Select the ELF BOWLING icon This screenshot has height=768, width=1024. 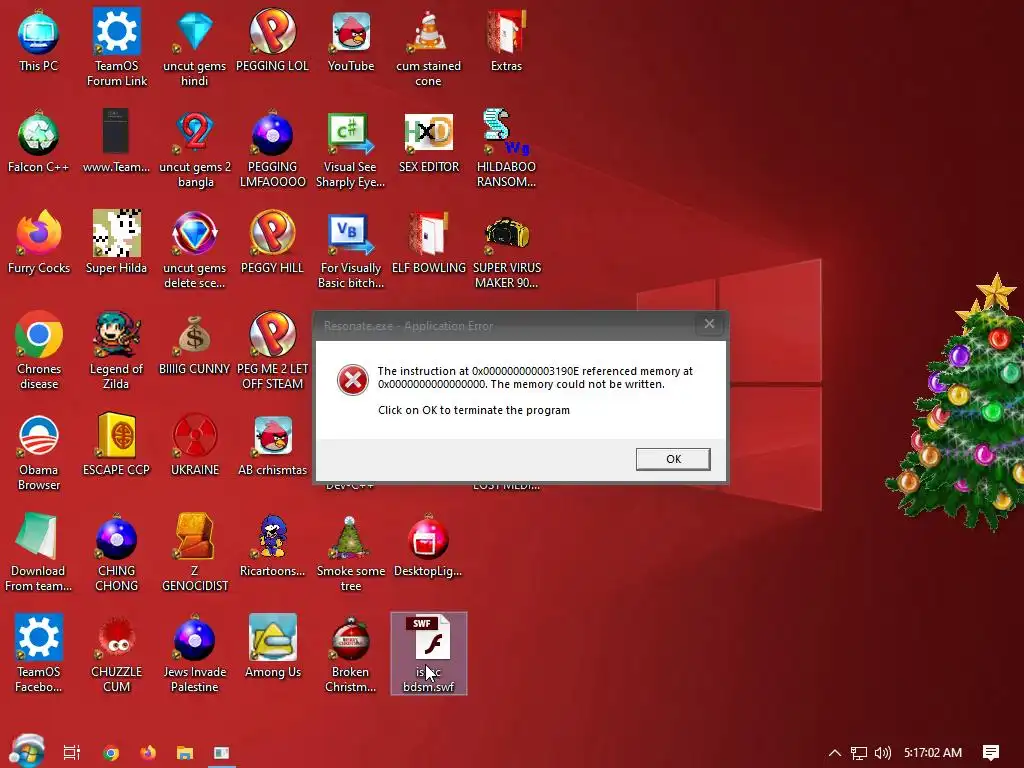(428, 243)
